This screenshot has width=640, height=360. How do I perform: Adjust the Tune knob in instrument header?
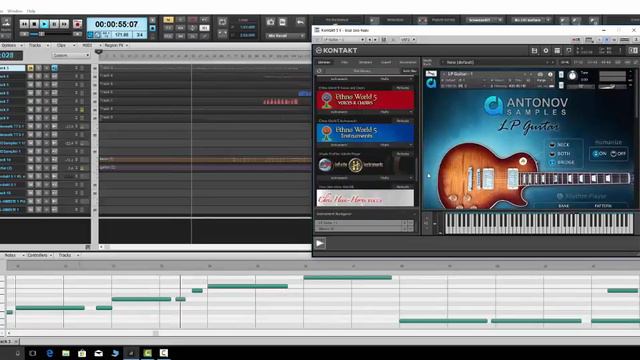pyautogui.click(x=573, y=76)
